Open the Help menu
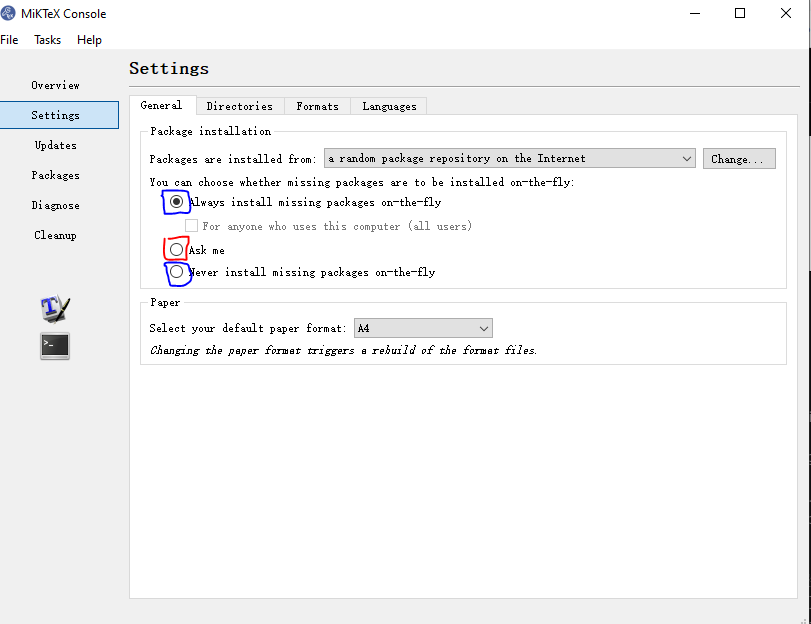The height and width of the screenshot is (624, 811). pyautogui.click(x=89, y=40)
